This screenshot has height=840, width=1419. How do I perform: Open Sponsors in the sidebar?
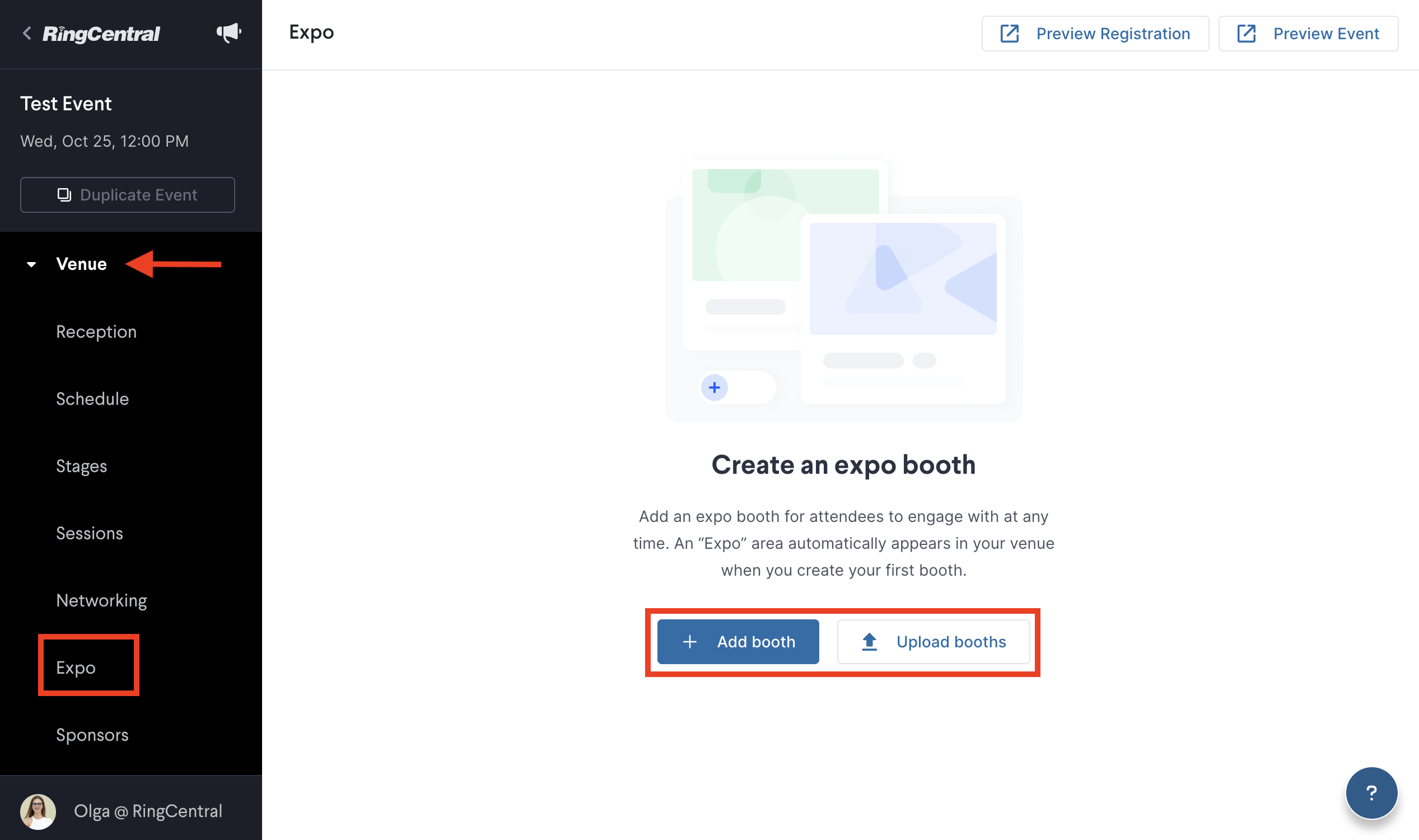coord(92,735)
